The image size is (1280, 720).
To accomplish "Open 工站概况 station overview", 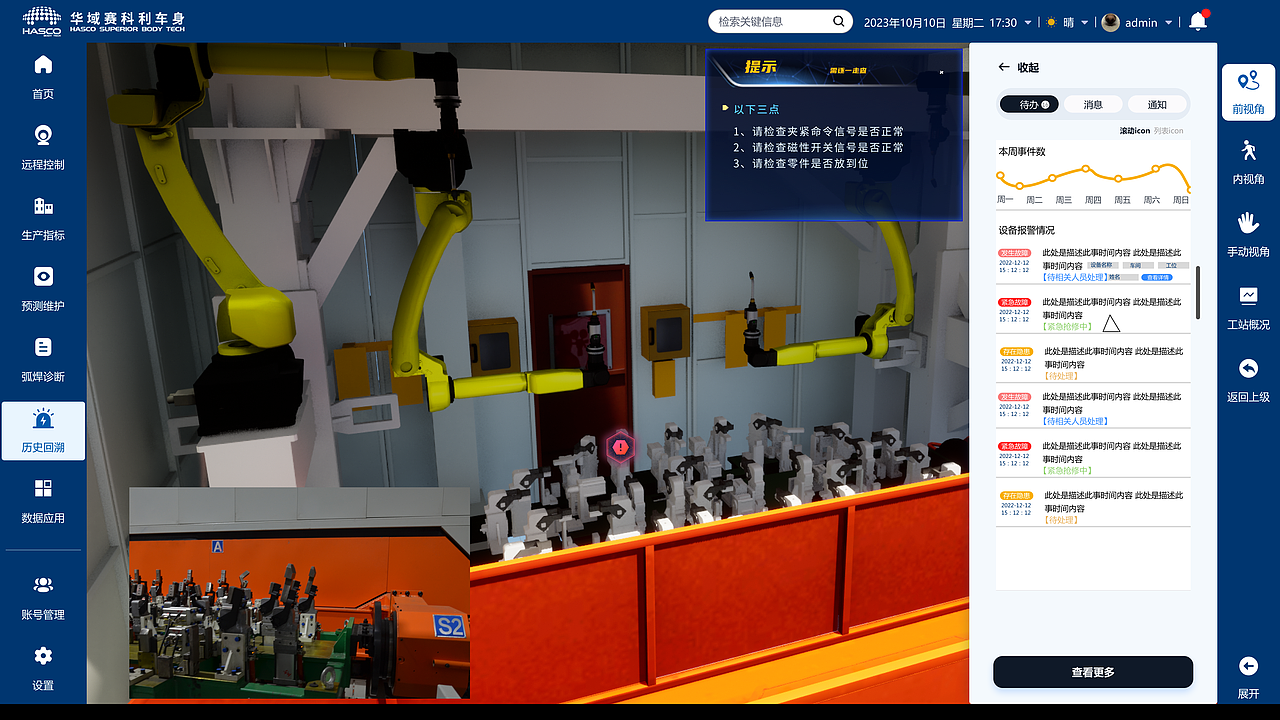I will [x=1248, y=308].
